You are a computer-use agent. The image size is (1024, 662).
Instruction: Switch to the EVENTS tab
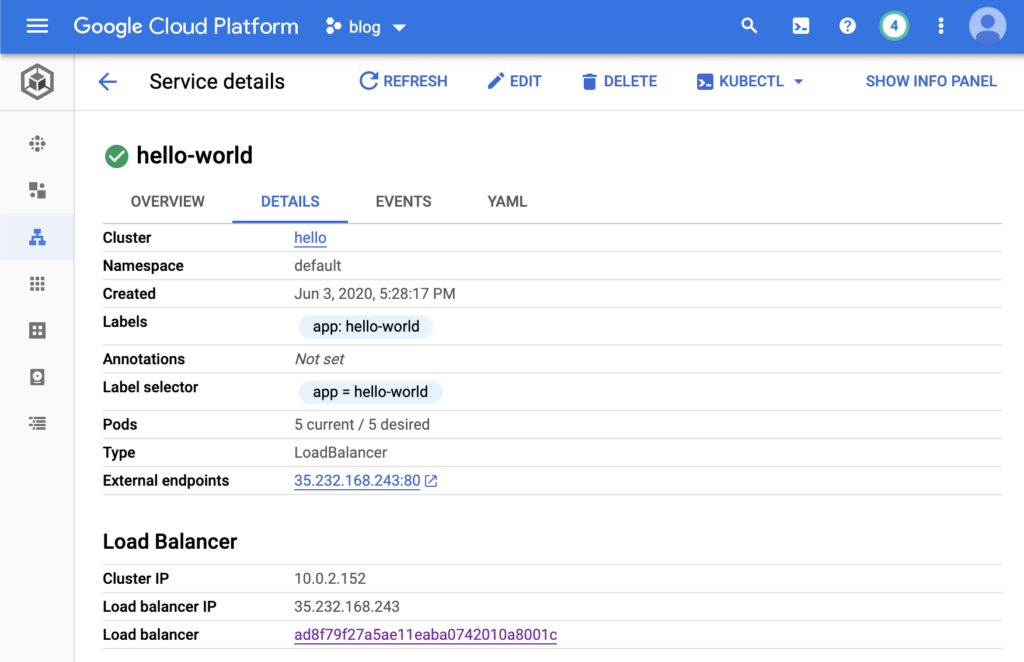click(403, 202)
